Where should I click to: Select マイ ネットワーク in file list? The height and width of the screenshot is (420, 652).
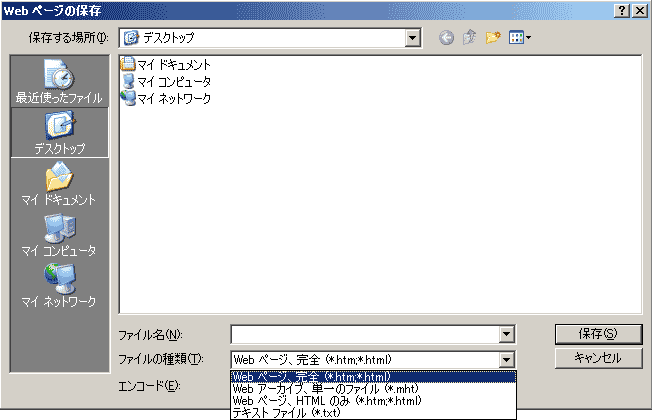click(x=166, y=98)
